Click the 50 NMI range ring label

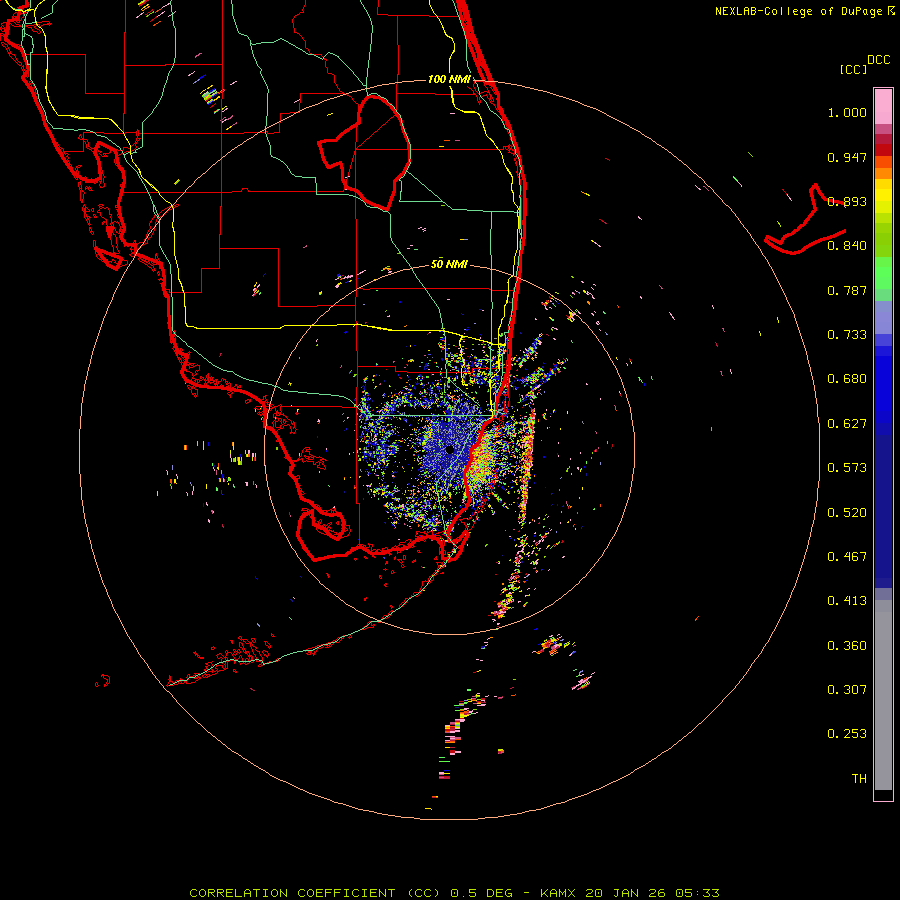pos(449,264)
